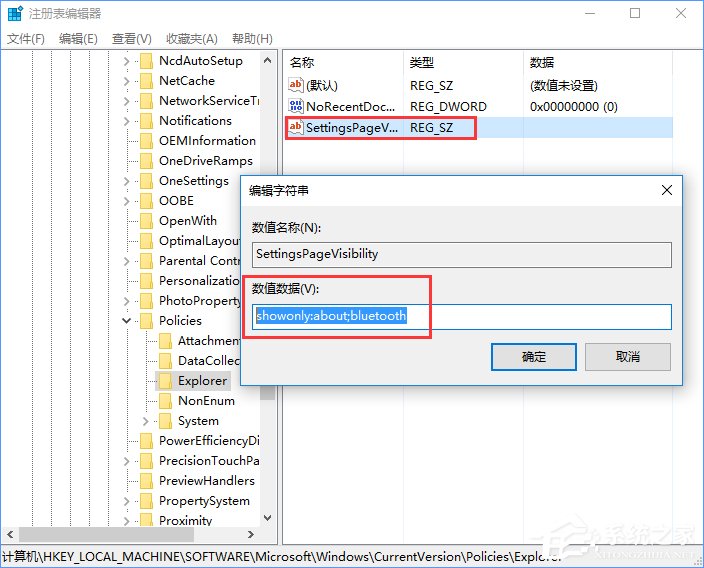Select the PreviewHandlers tree item
Screen dimensions: 704x568
coord(207,481)
